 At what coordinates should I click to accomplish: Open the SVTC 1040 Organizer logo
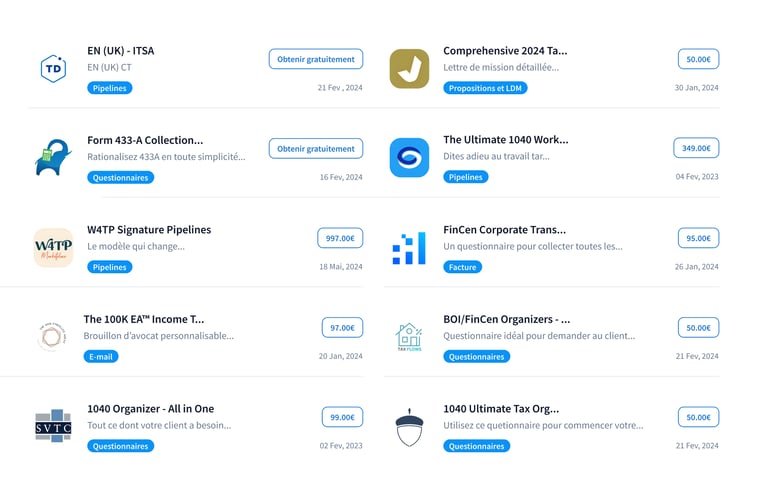coord(53,426)
